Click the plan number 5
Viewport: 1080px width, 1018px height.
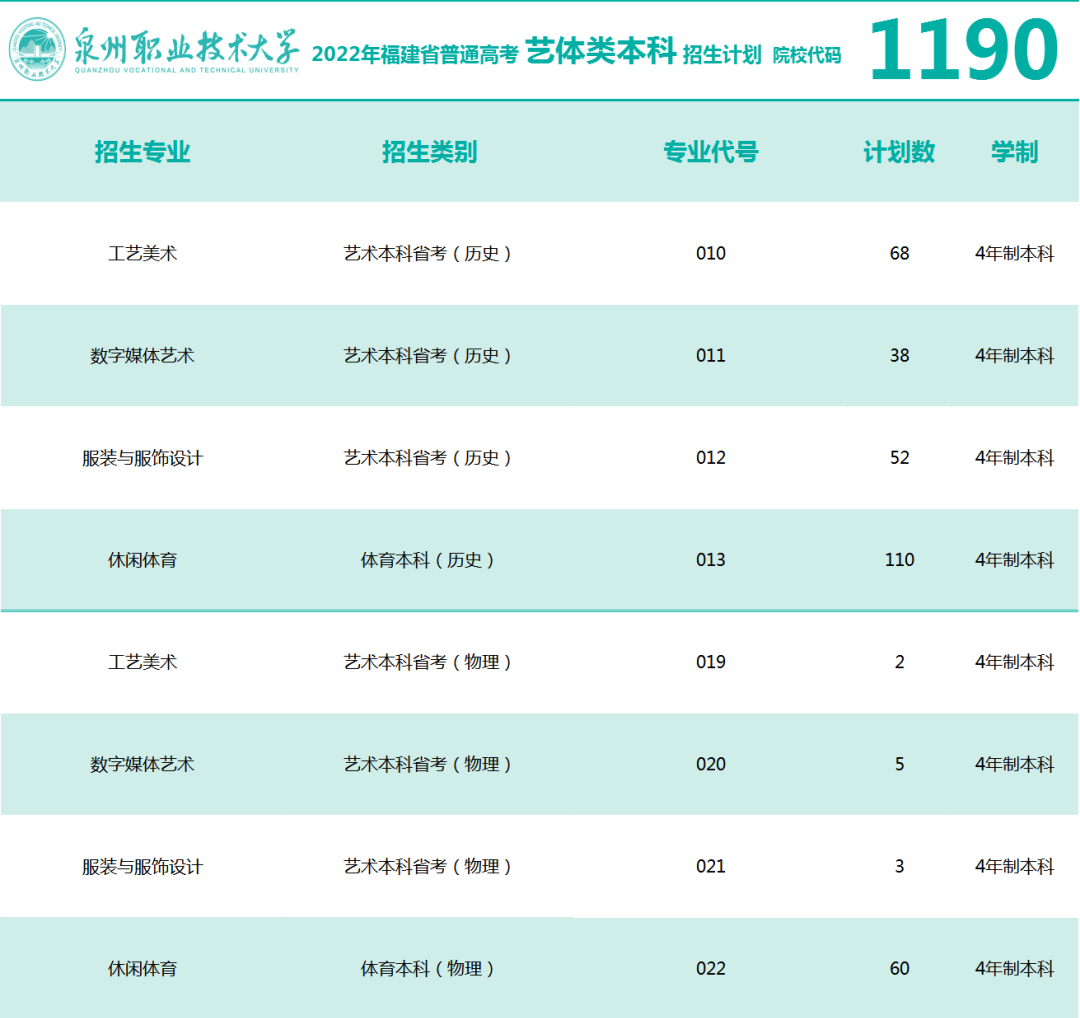[900, 765]
